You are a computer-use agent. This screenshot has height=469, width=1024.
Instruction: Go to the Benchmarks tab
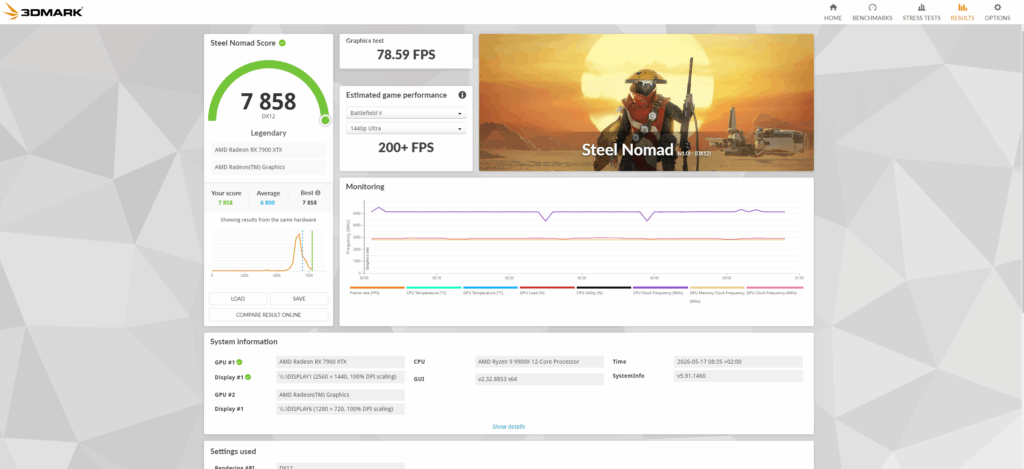tap(872, 12)
